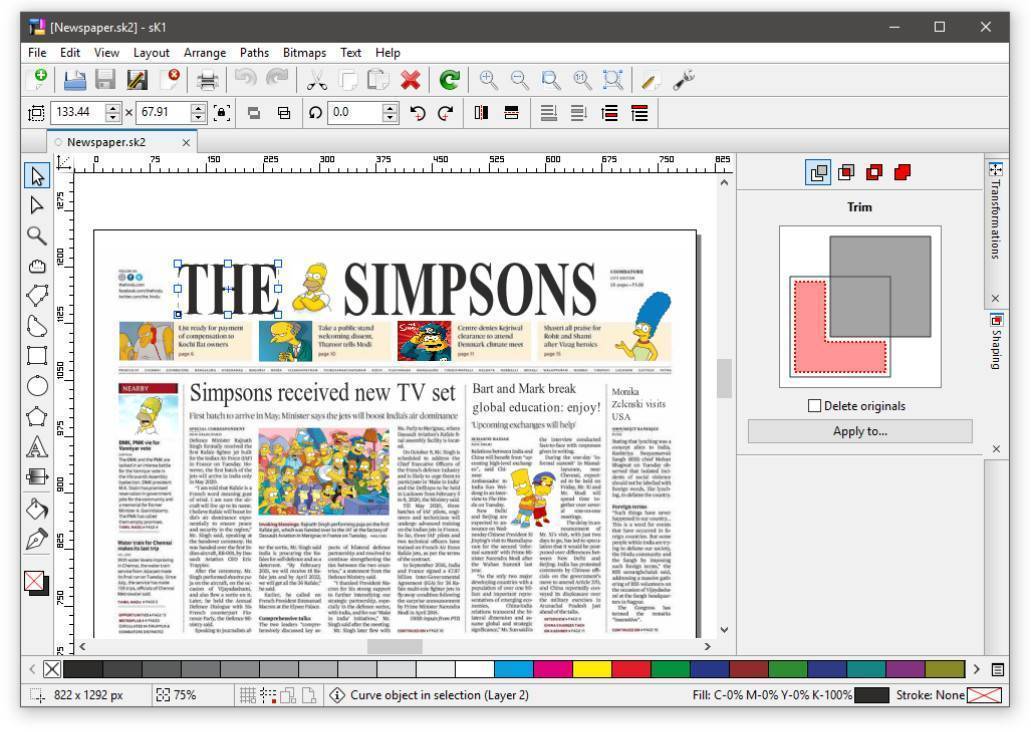Click the 75% zoom status entry
Image resolution: width=1031 pixels, height=732 pixels.
coord(178,695)
